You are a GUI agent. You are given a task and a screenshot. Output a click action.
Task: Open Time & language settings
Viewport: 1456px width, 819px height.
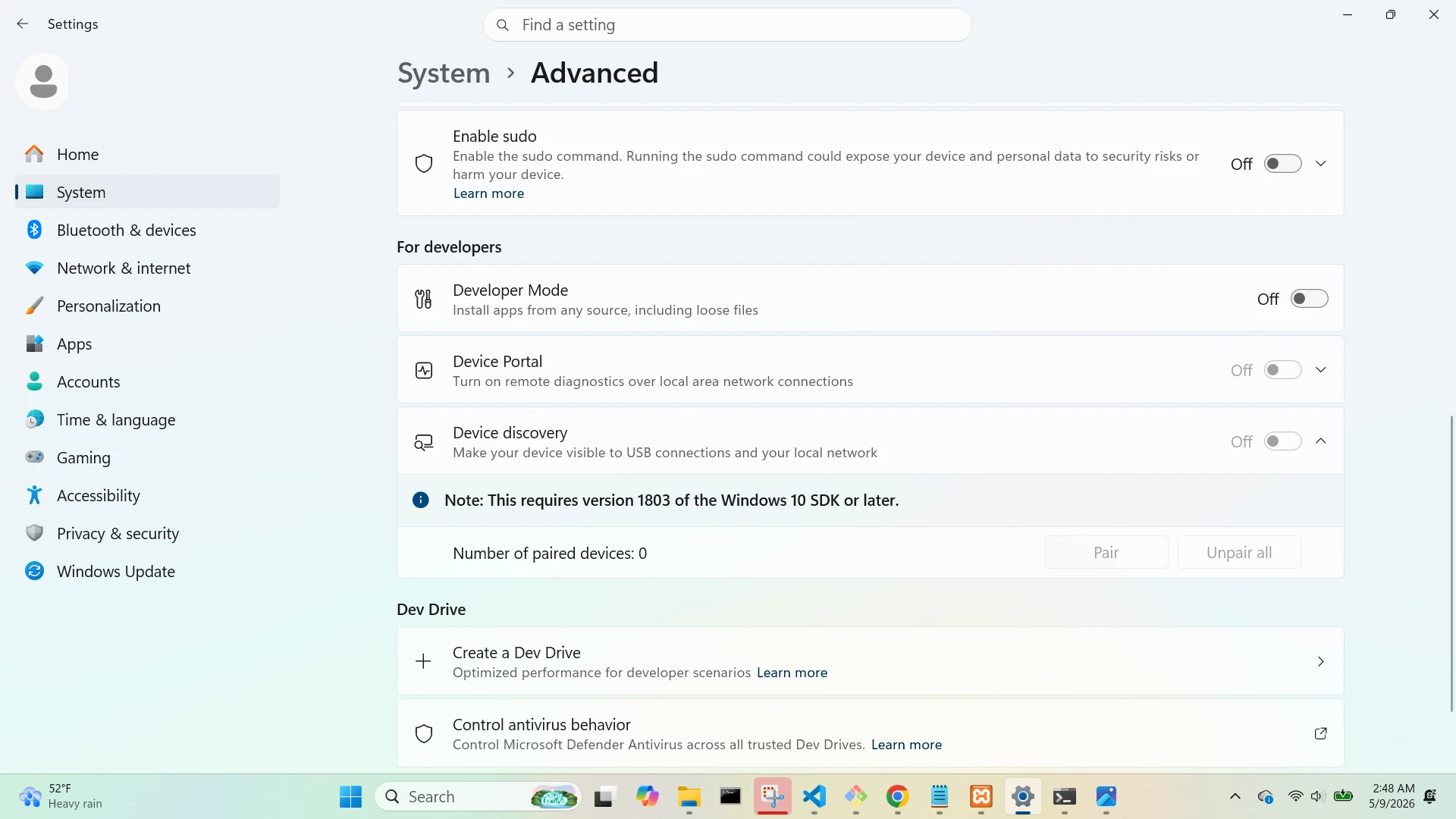(147, 419)
